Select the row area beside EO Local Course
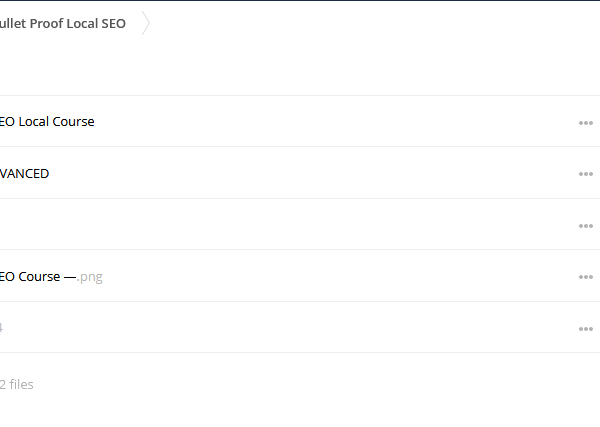Screen dimensions: 600x427 pos(333,121)
